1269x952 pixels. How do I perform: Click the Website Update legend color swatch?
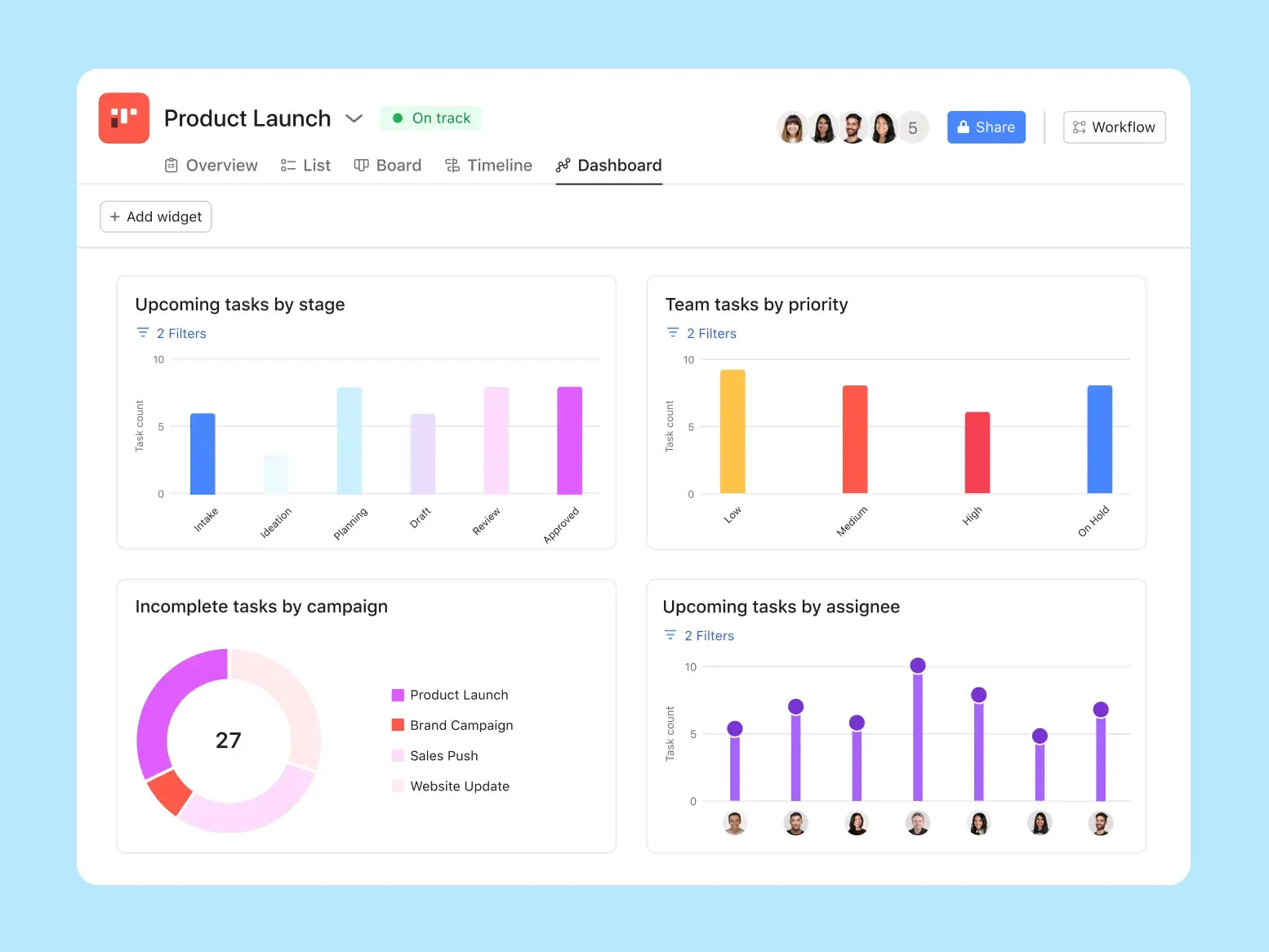click(x=398, y=786)
